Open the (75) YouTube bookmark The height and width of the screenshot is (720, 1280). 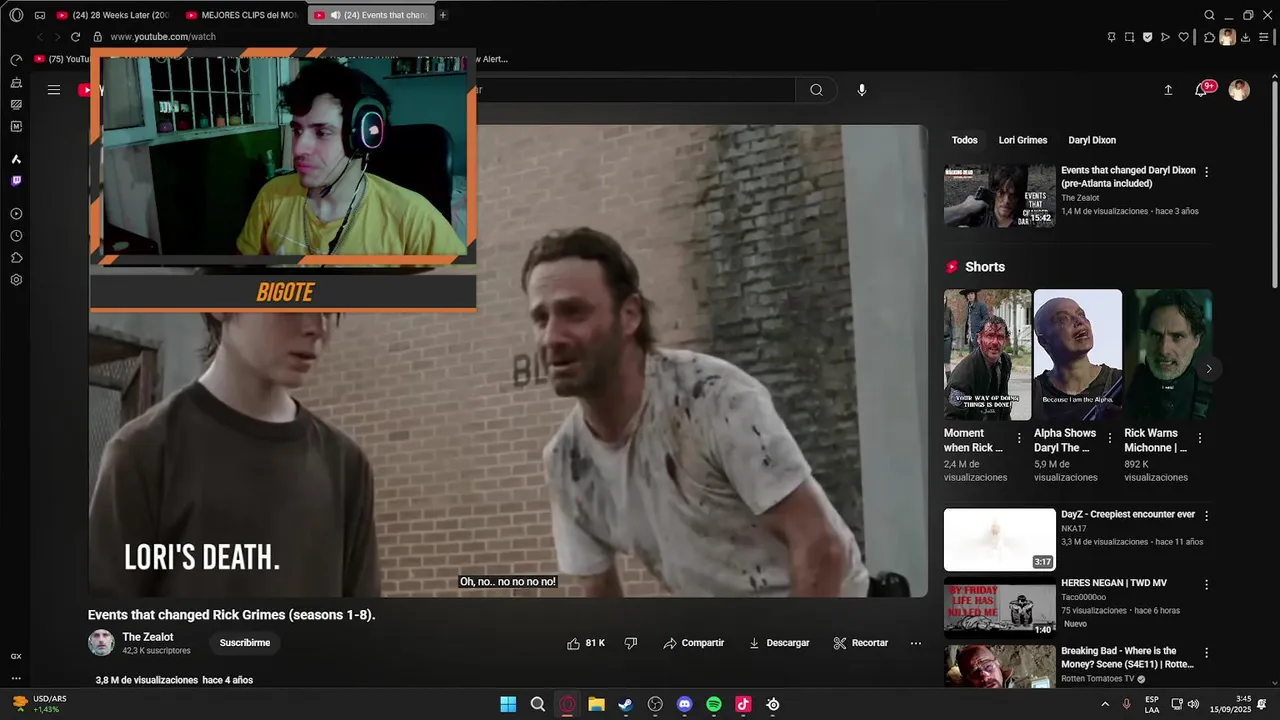pos(62,59)
